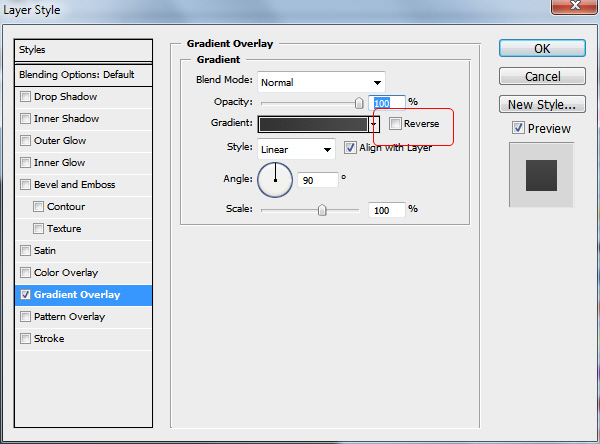Click the Angle 90 input field
Viewport: 600px width, 444px height.
[x=318, y=180]
